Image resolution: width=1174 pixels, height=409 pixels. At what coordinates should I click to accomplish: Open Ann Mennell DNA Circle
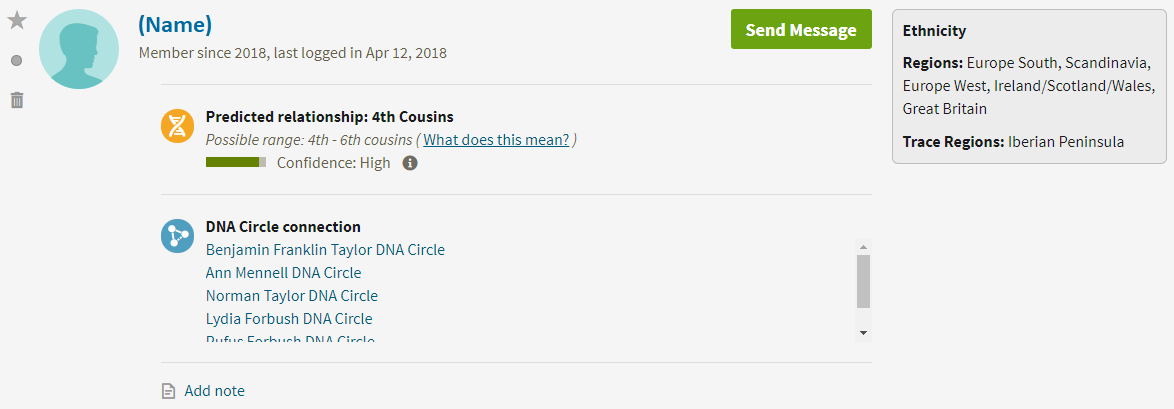point(283,273)
